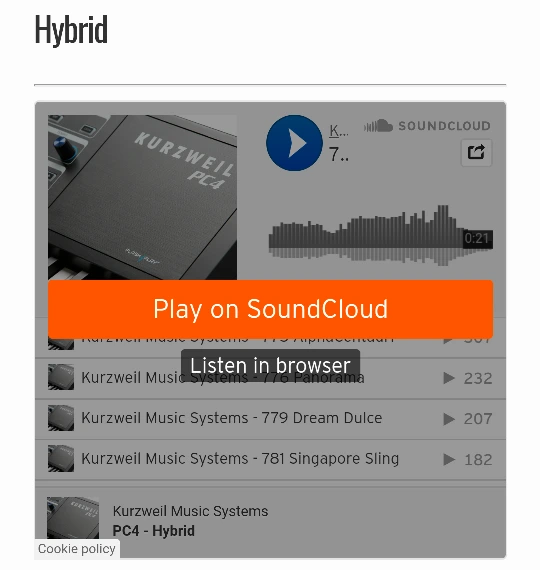Screen dimensions: 540x570
Task: Open the Cookie policy link
Action: coord(77,549)
